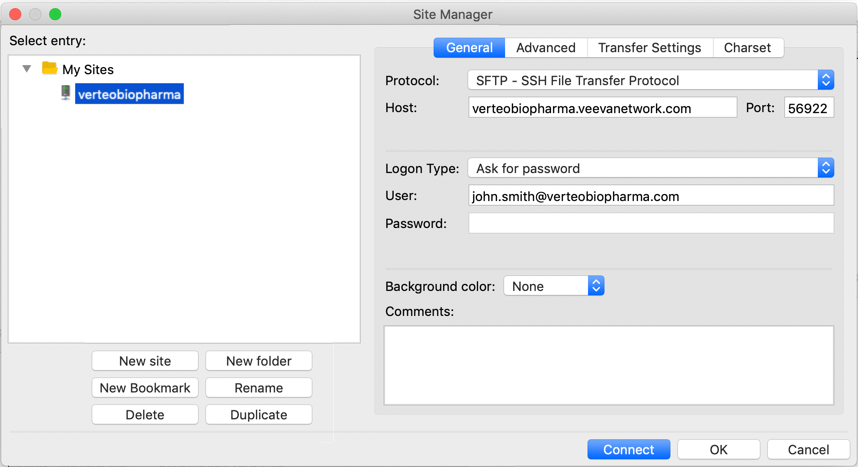Click the Connect button
This screenshot has width=858, height=467.
tap(628, 449)
